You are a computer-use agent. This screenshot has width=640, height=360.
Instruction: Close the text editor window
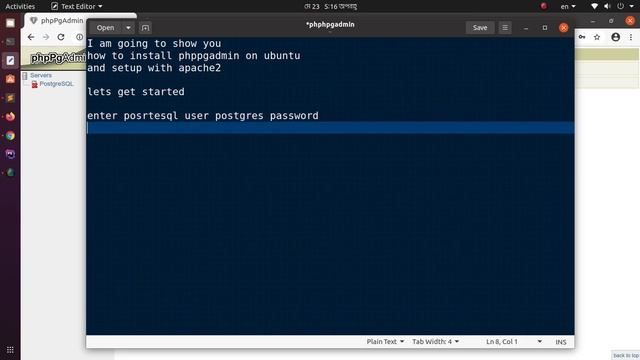coord(564,28)
